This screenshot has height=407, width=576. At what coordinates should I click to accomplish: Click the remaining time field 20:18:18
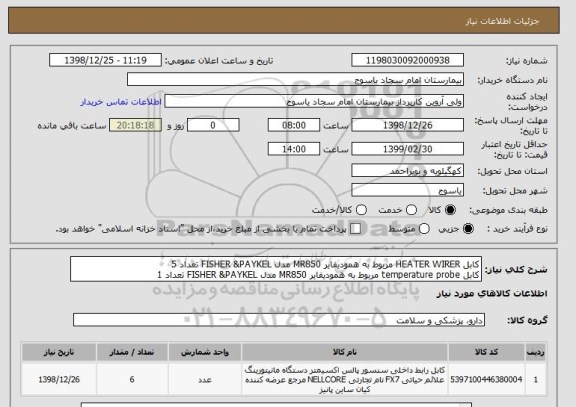(135, 125)
